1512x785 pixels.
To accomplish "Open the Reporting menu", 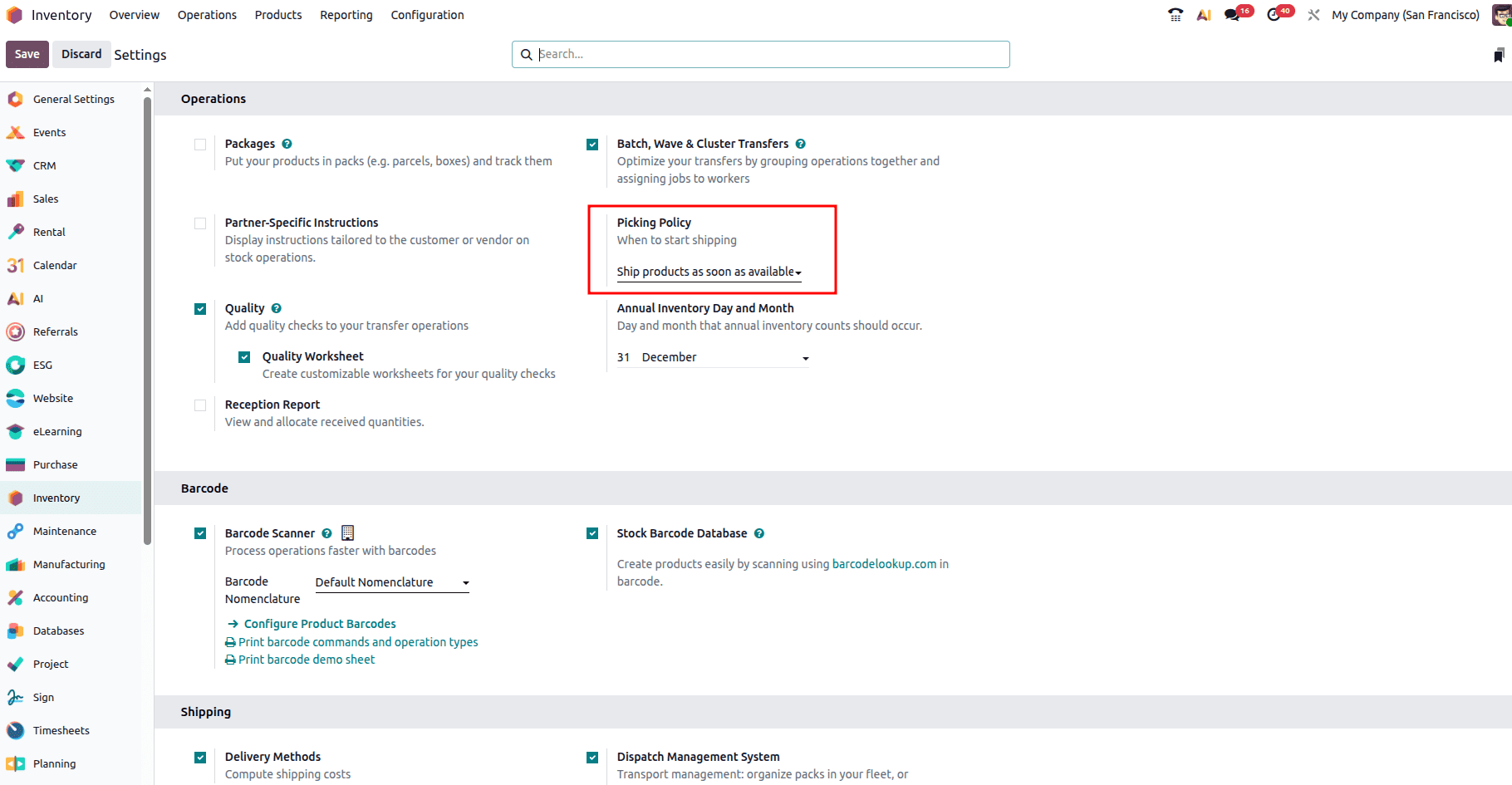I will 346,15.
